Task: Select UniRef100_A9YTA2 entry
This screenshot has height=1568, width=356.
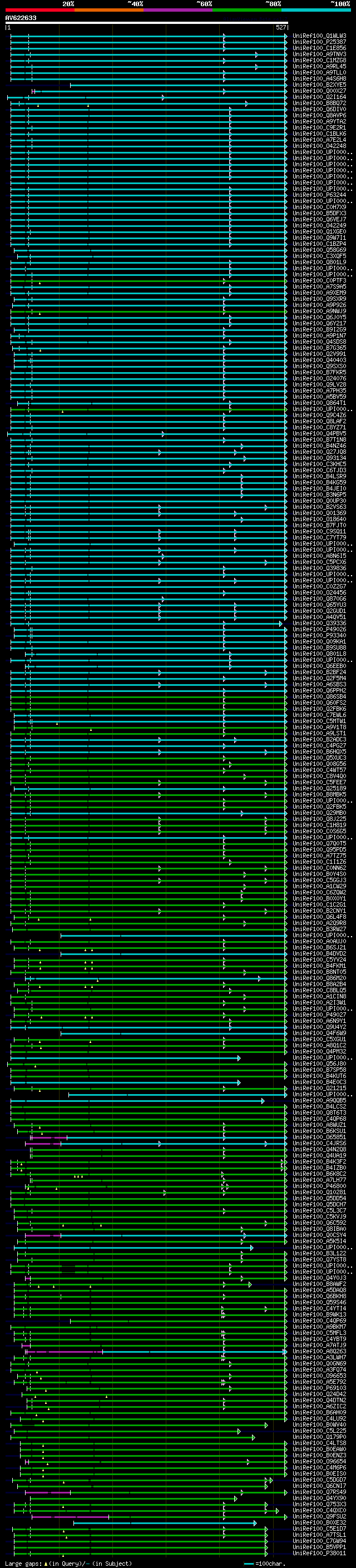Action: point(319,121)
